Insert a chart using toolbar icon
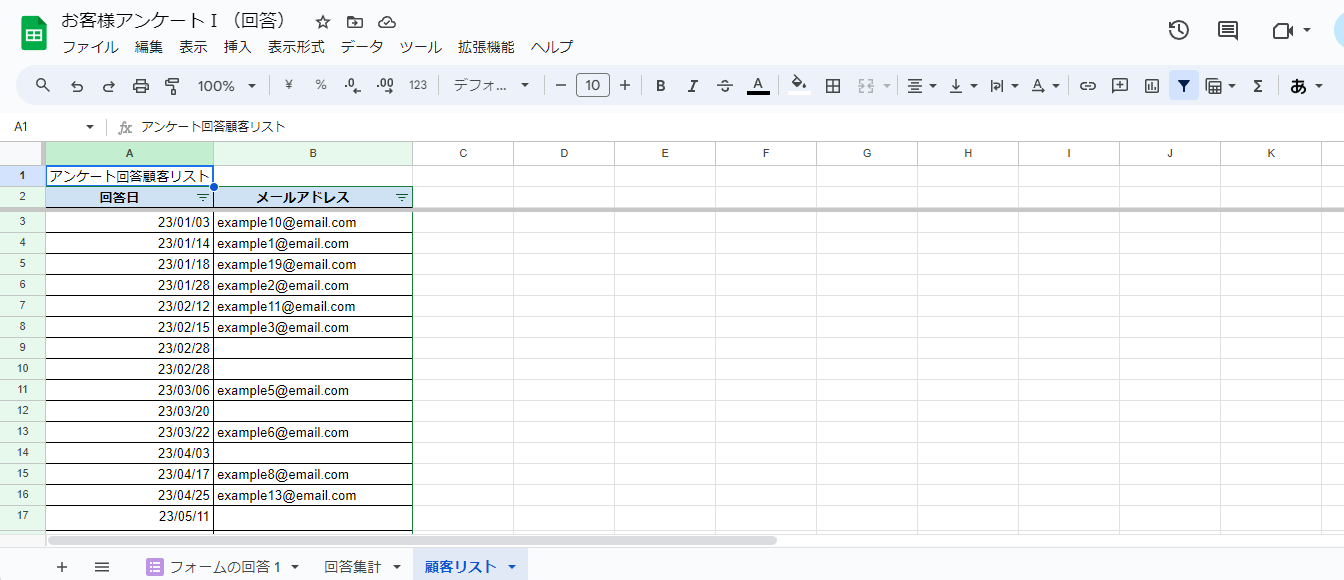1344x580 pixels. (1152, 86)
